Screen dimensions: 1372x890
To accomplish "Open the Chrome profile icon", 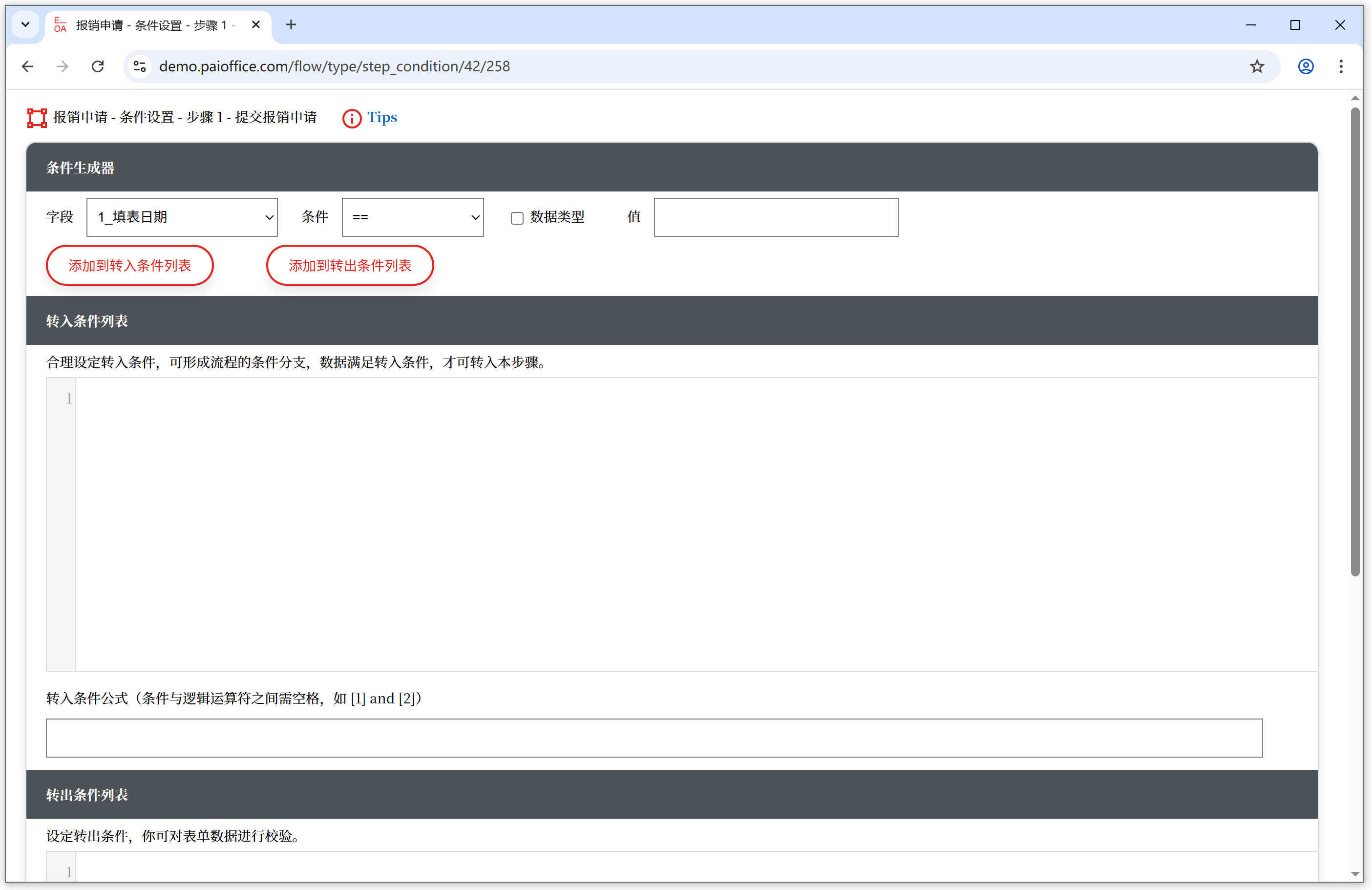I will 1306,66.
